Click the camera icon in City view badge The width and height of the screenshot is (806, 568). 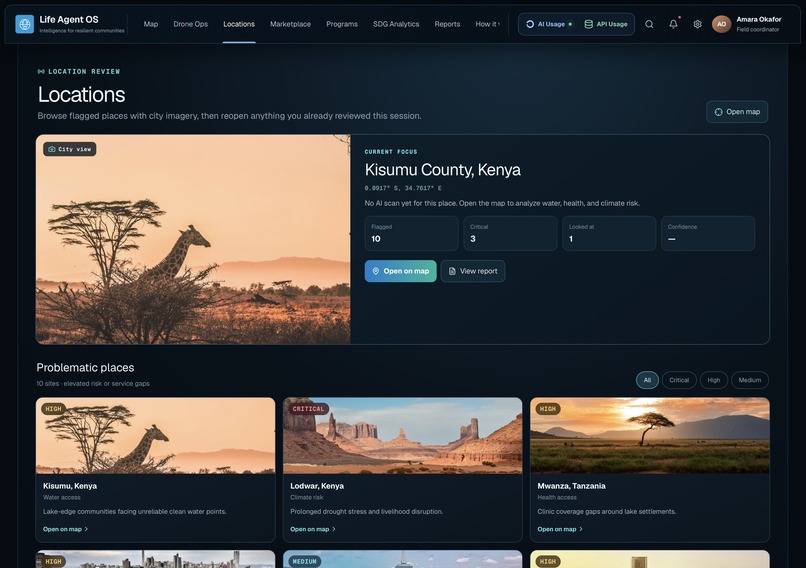click(x=51, y=149)
